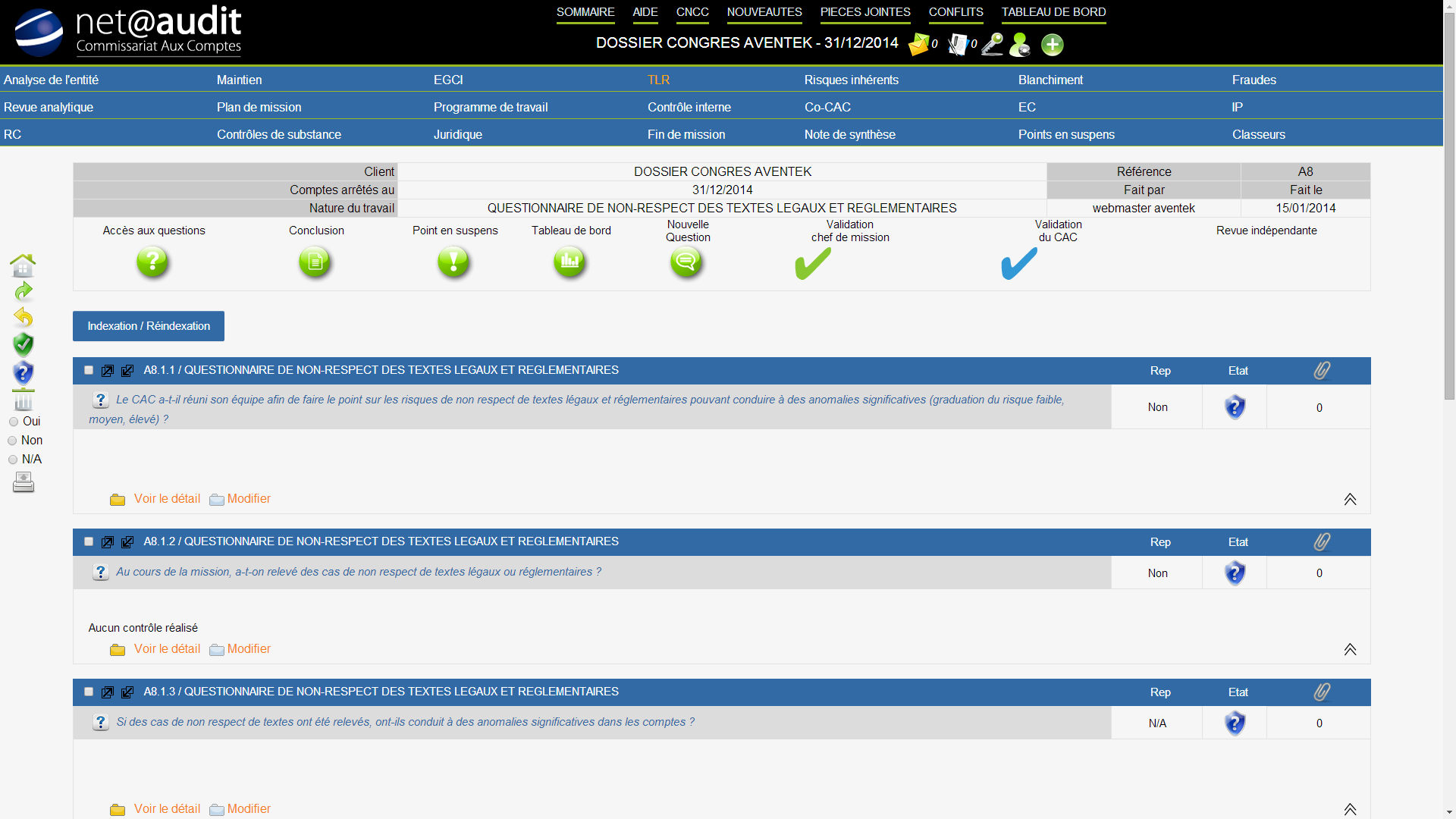Click the green shield checkmark sidebar icon
Screen dimensions: 1456x819
point(24,344)
